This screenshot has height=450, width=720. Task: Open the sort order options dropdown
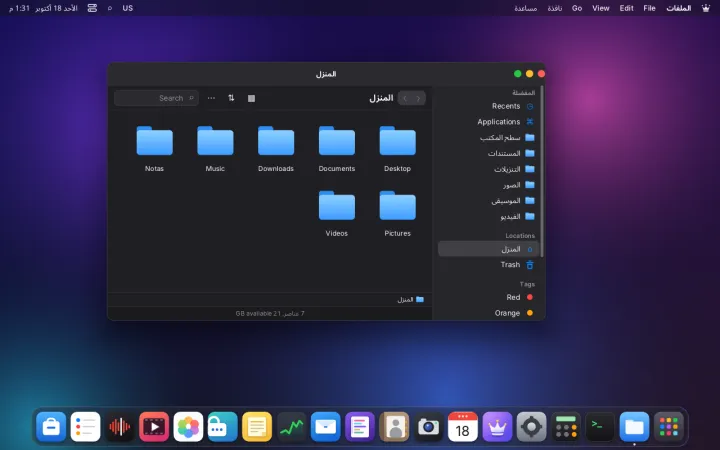(231, 98)
